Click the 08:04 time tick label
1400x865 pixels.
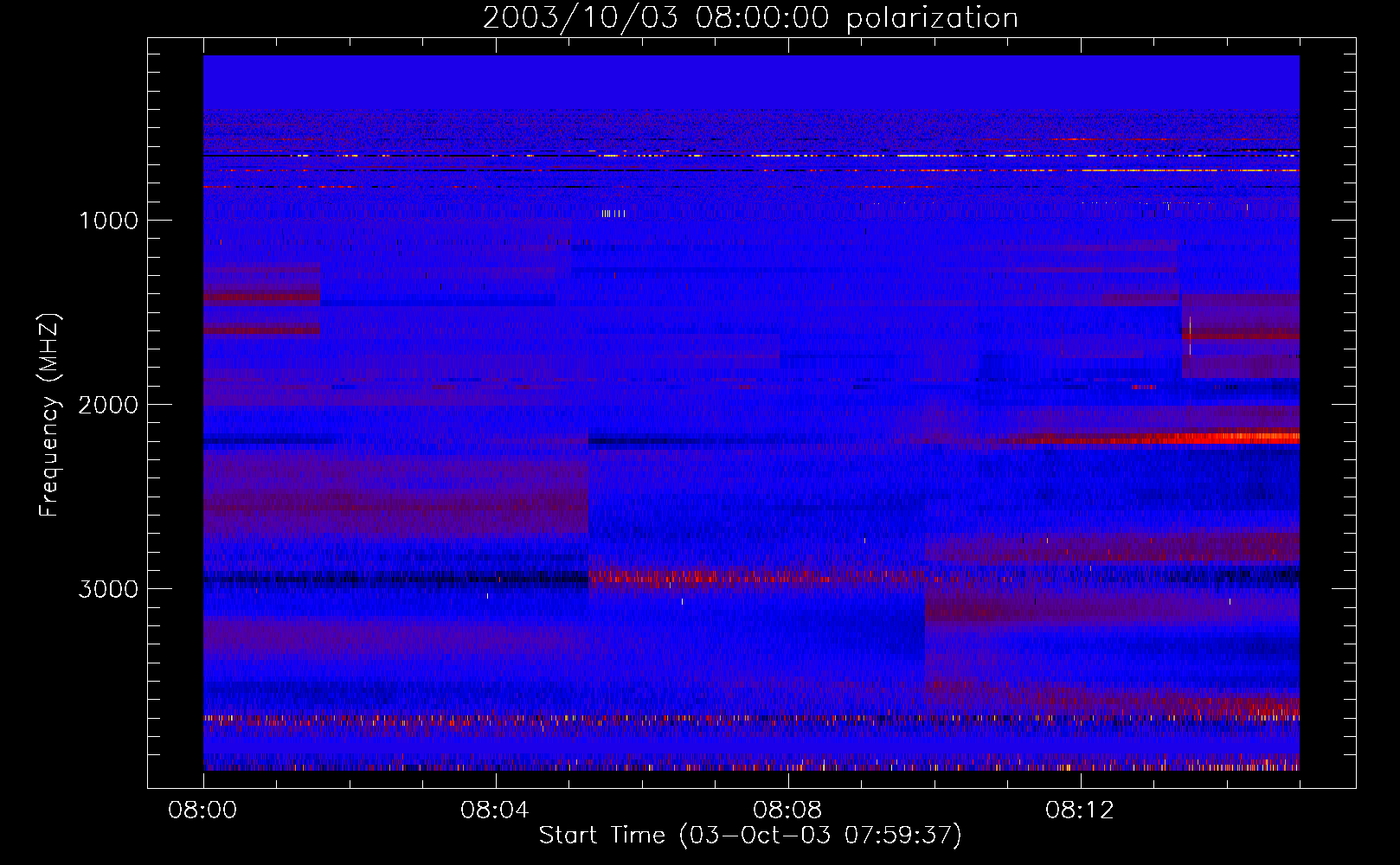(x=495, y=811)
